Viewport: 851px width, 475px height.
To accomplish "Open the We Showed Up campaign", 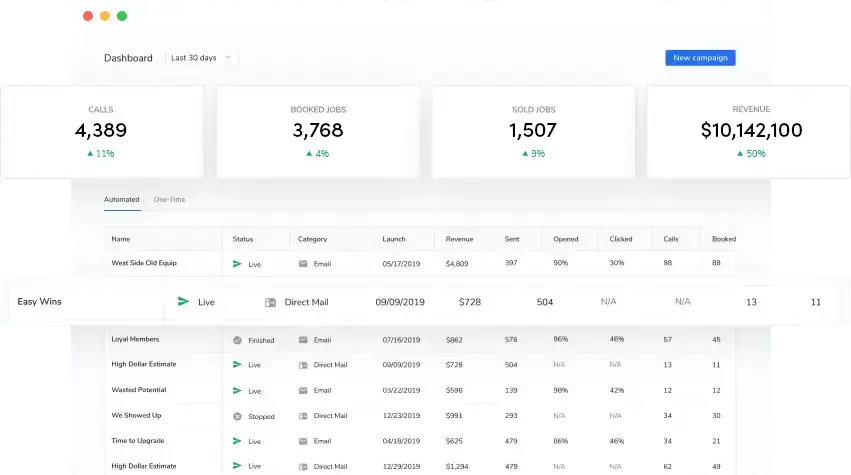I will [136, 415].
